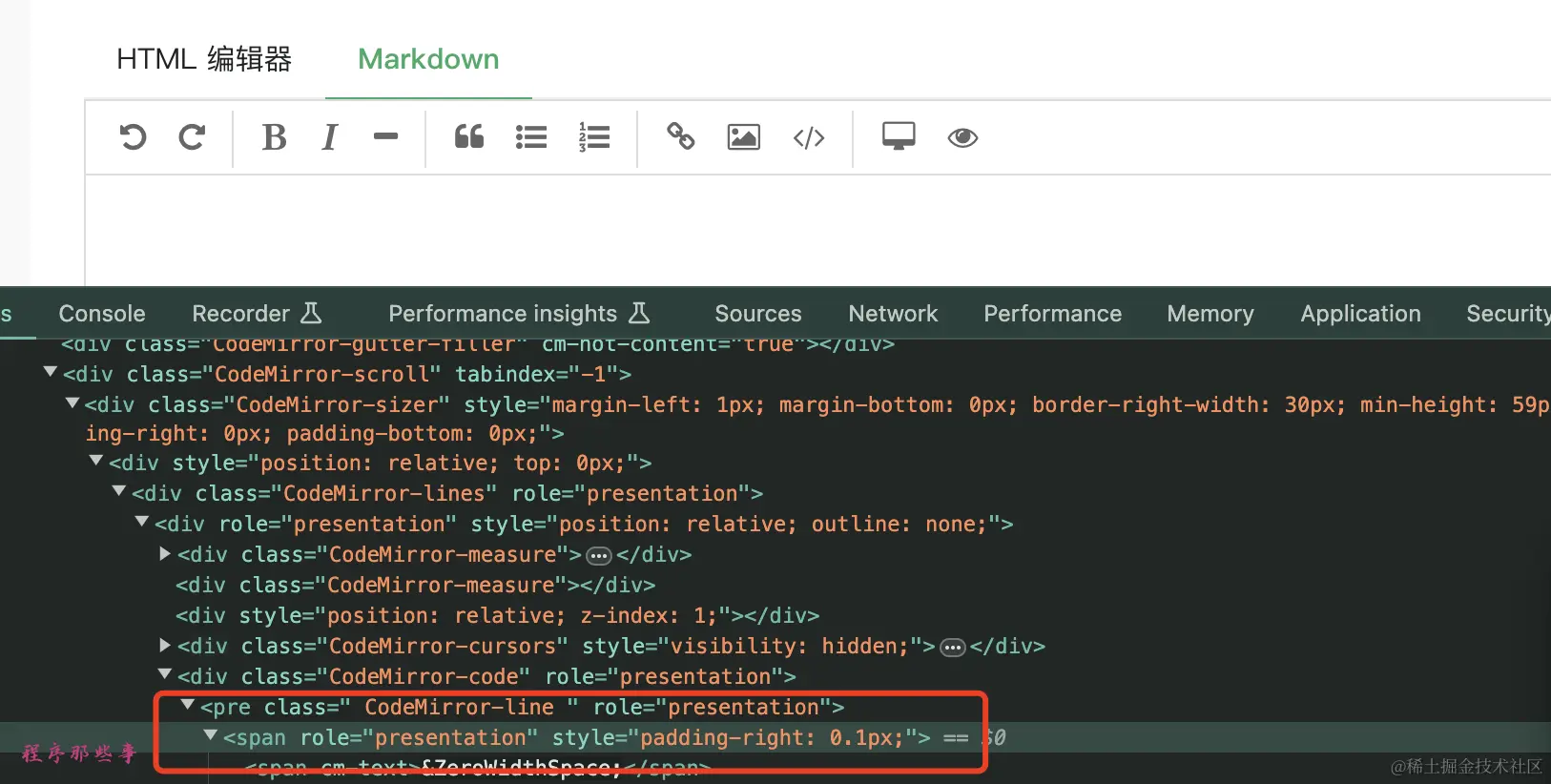Select the empty CodeMirror-measure div line
Screen dimensions: 1551x784
point(416,585)
